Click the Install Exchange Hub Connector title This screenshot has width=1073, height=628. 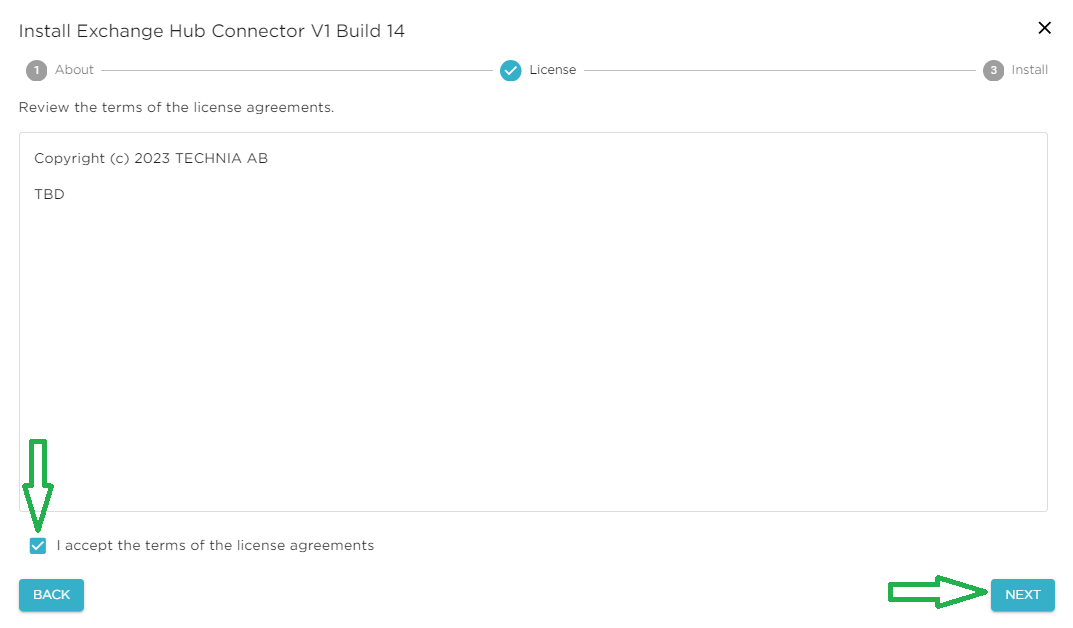pyautogui.click(x=212, y=31)
